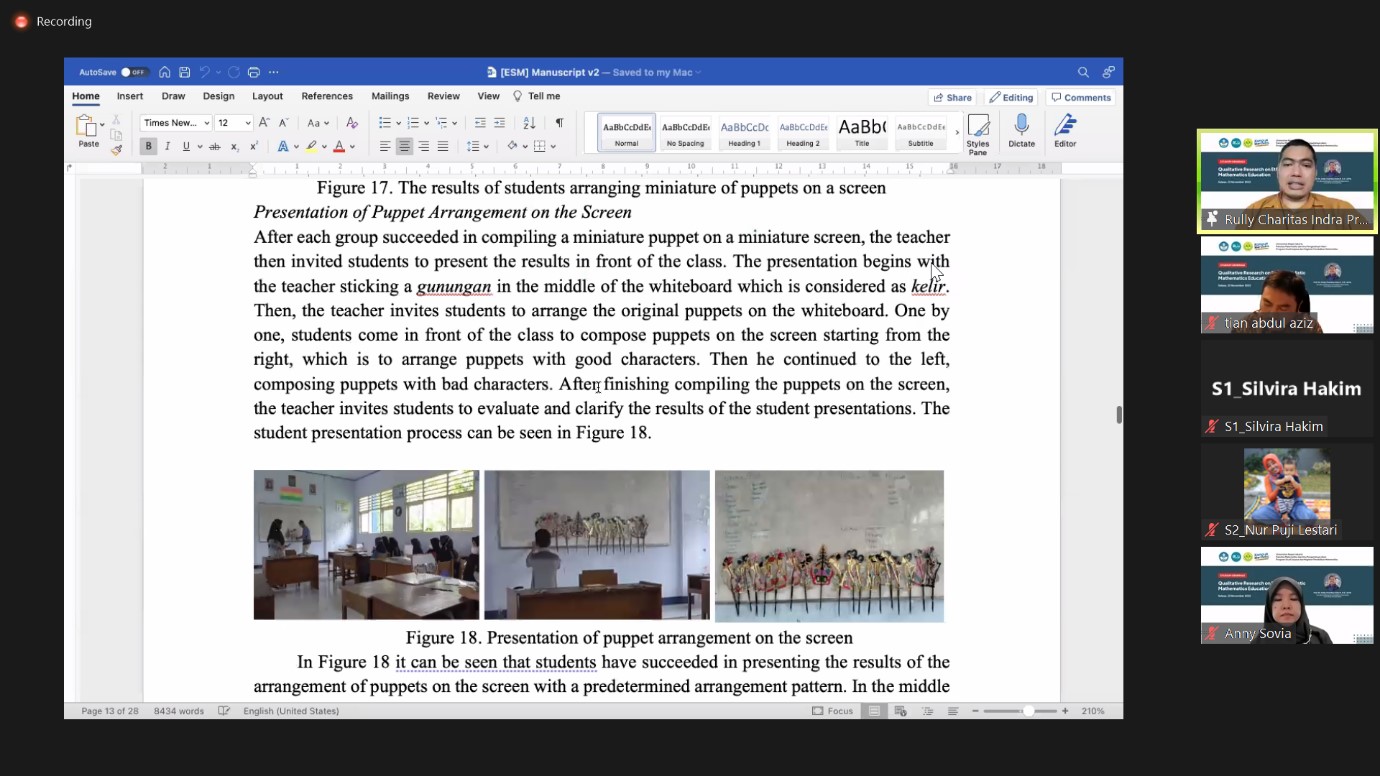Switch to Print Layout view in status bar
1380x776 pixels.
(x=875, y=711)
